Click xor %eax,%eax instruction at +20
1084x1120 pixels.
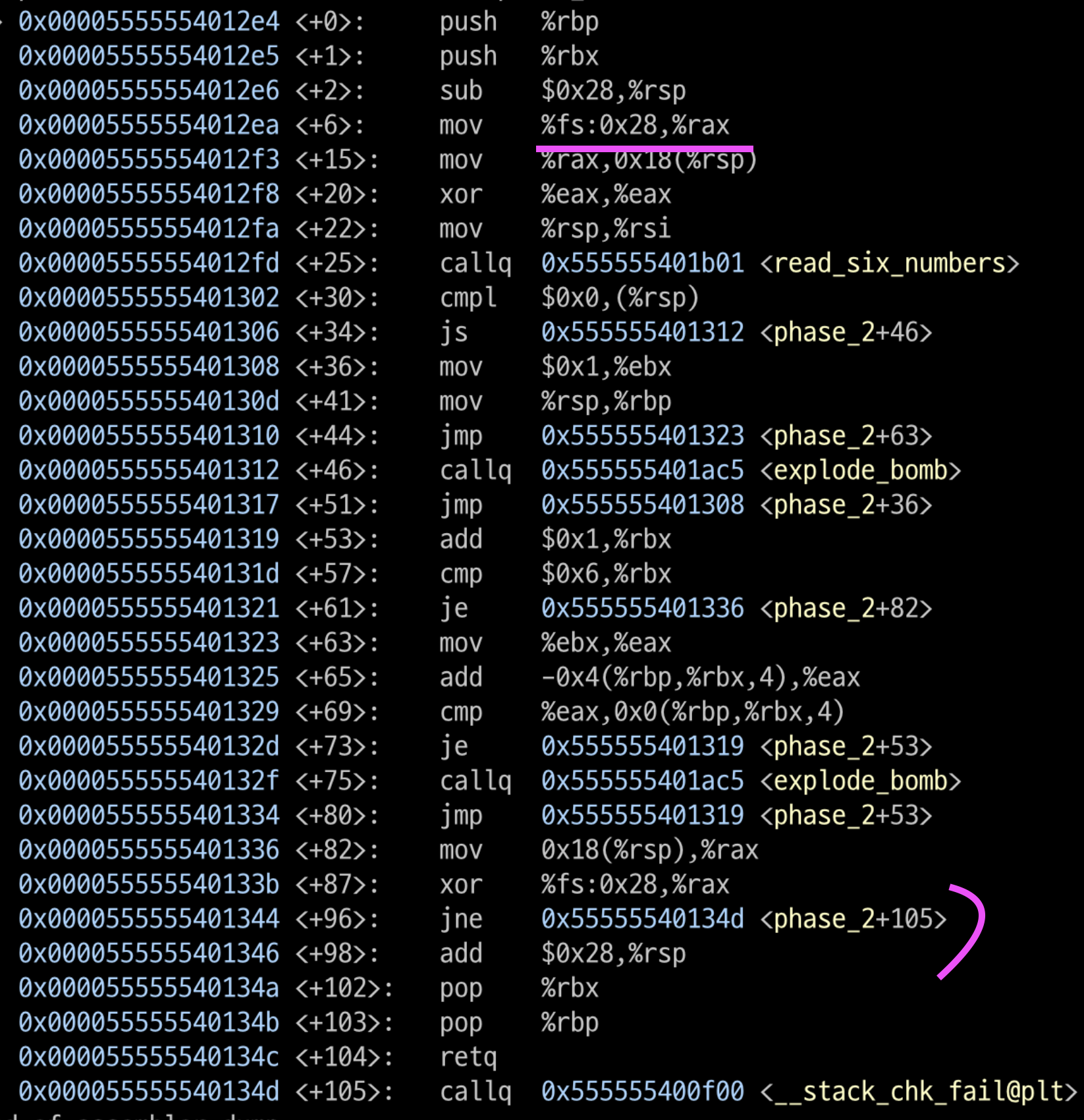555,194
